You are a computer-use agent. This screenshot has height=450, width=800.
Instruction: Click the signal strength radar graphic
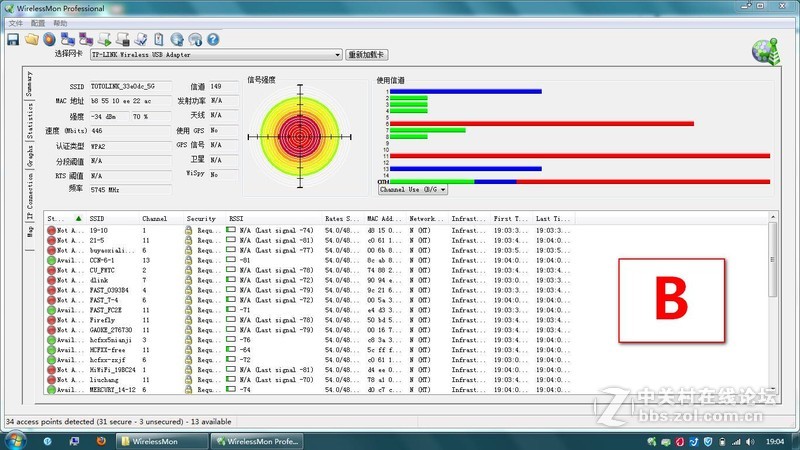300,136
